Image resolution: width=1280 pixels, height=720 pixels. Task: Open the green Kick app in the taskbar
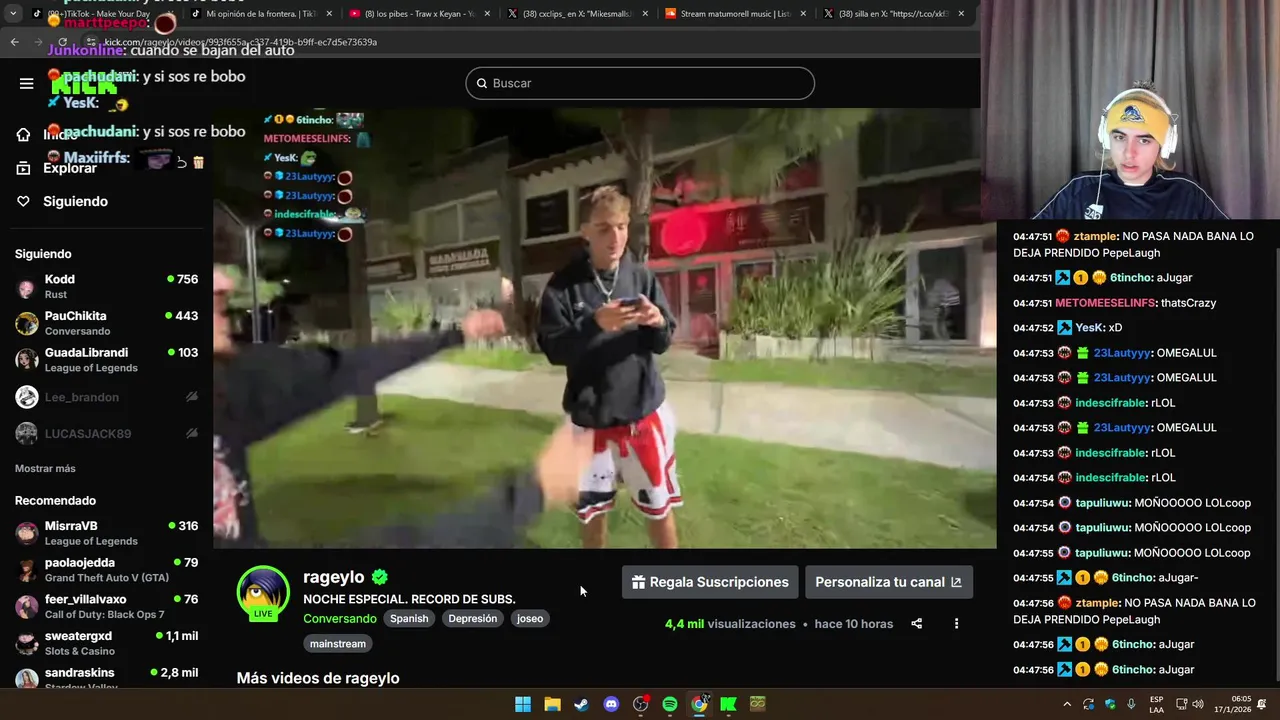click(728, 704)
